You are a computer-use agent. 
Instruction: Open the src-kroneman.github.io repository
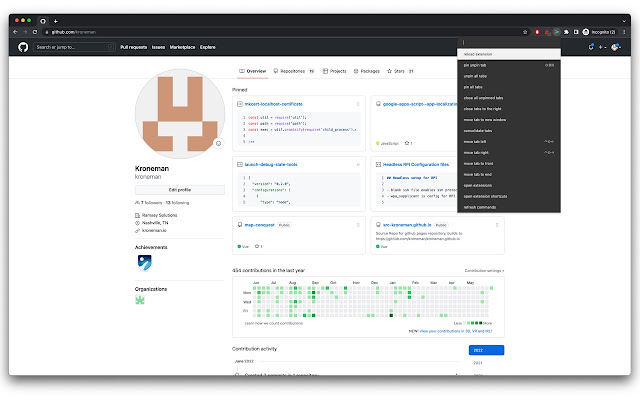(x=407, y=225)
